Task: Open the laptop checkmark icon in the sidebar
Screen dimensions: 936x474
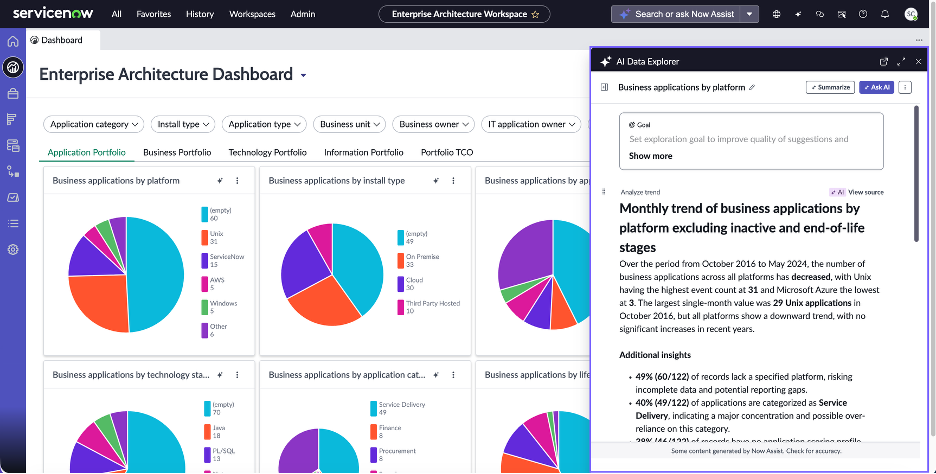Action: coord(13,197)
